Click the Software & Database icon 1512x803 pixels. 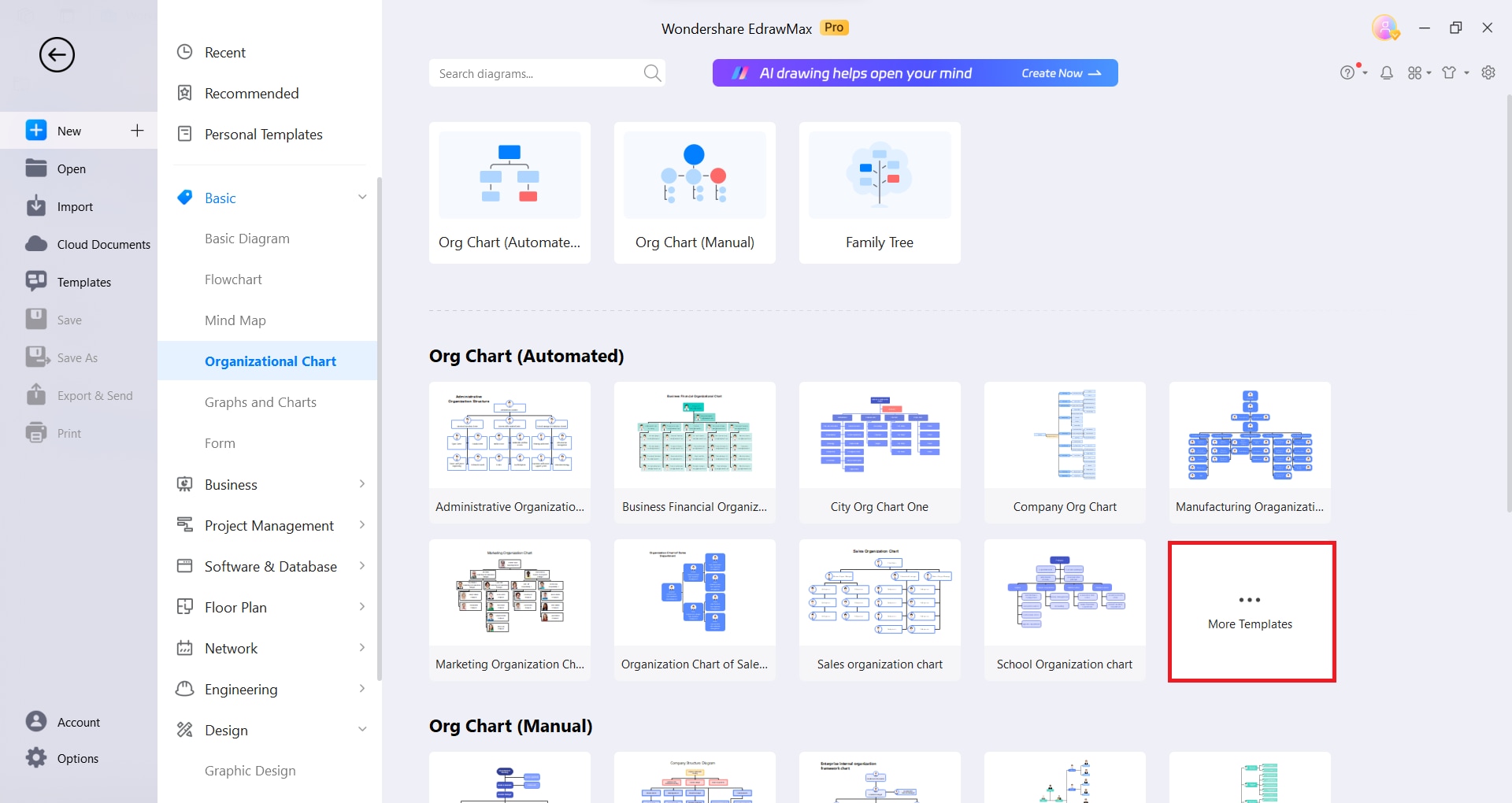coord(185,566)
